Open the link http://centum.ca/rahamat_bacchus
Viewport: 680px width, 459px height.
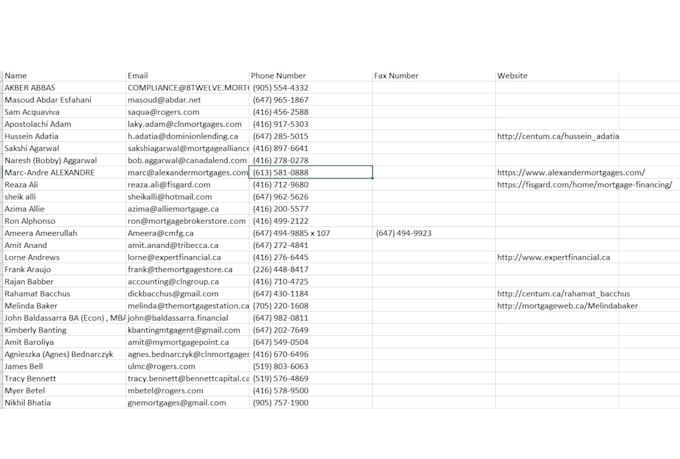[564, 294]
